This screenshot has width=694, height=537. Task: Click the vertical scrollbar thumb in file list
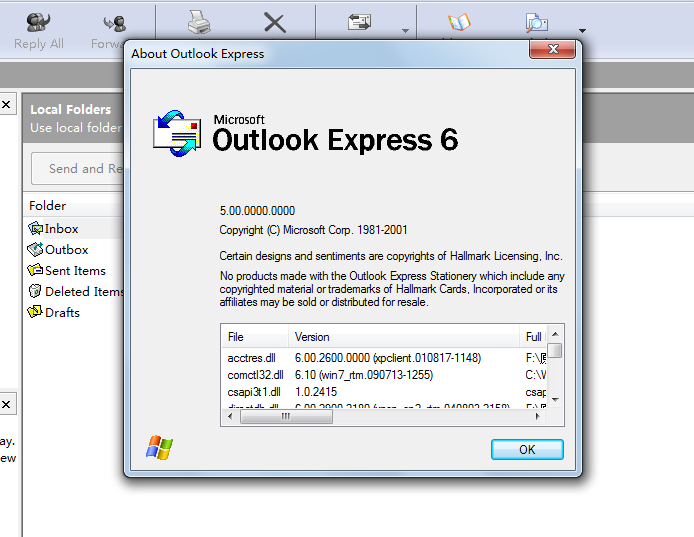(556, 351)
